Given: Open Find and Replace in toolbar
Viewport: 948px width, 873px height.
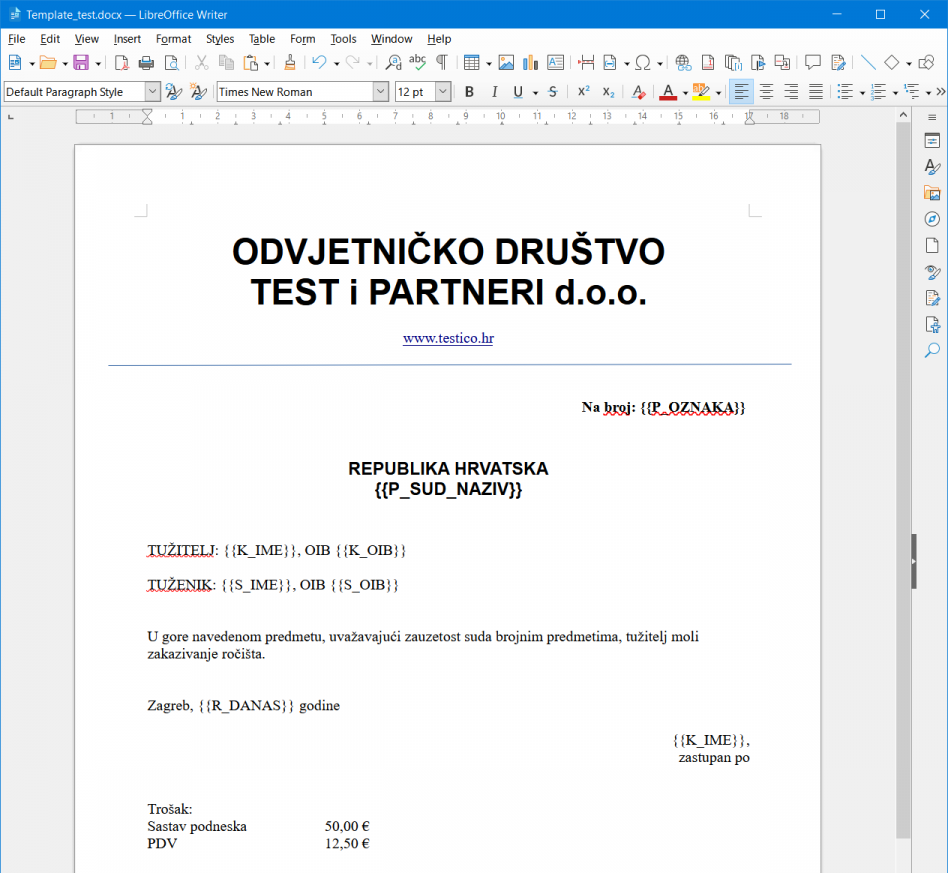Looking at the screenshot, I should pyautogui.click(x=394, y=63).
